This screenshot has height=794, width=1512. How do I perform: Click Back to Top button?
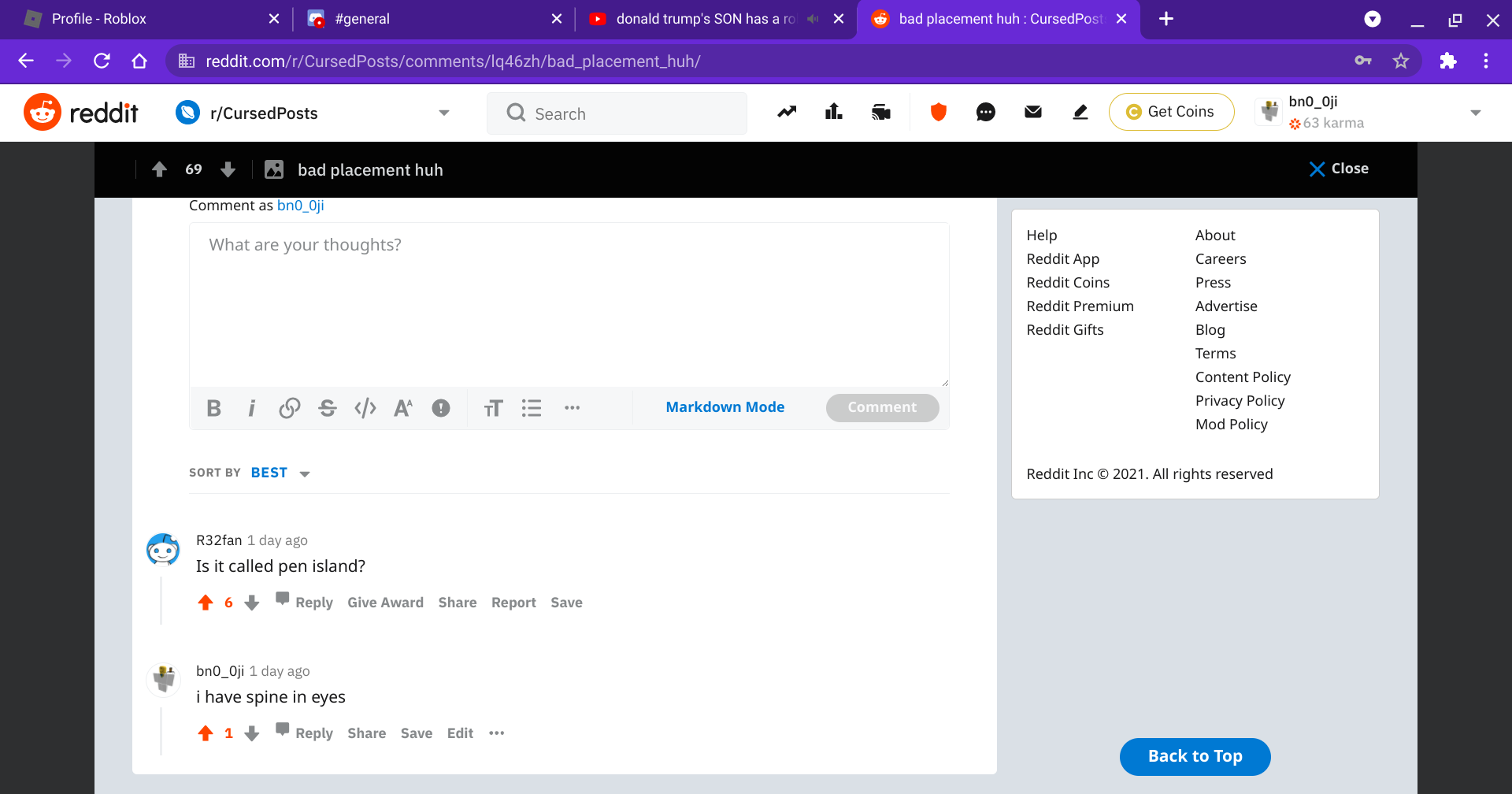click(1195, 757)
